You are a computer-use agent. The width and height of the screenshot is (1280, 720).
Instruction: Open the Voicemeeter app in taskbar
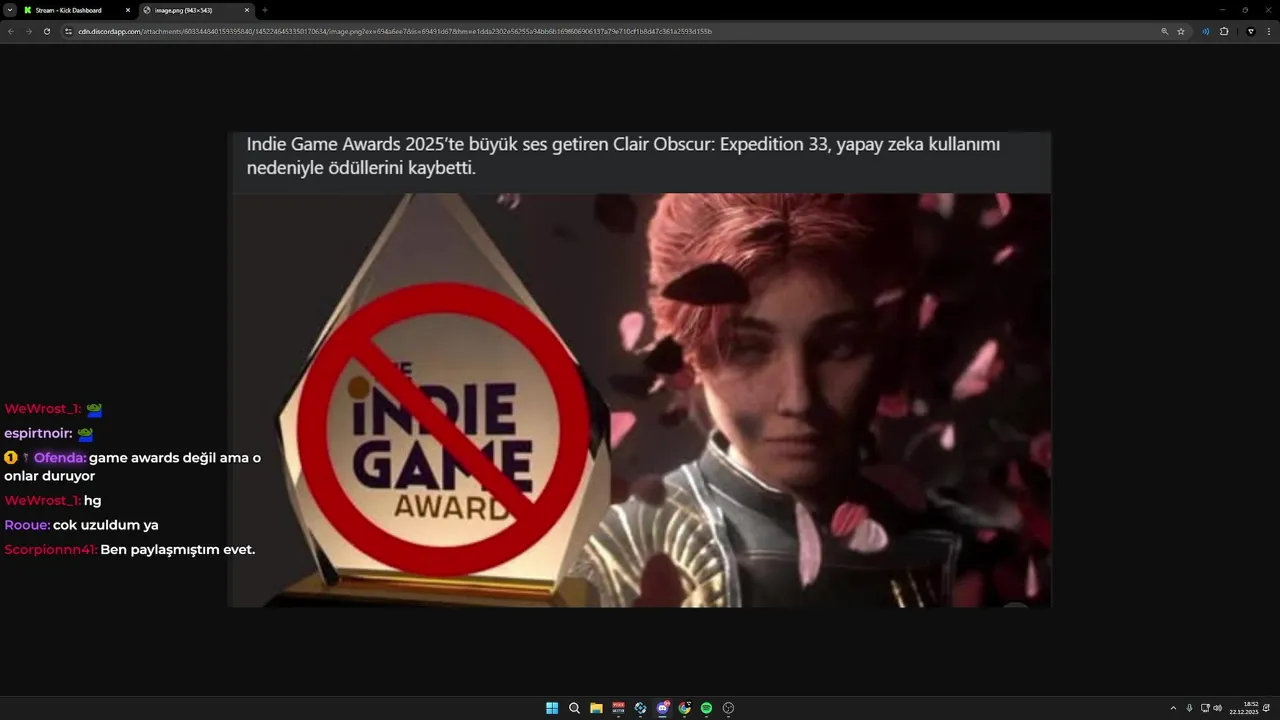[618, 708]
